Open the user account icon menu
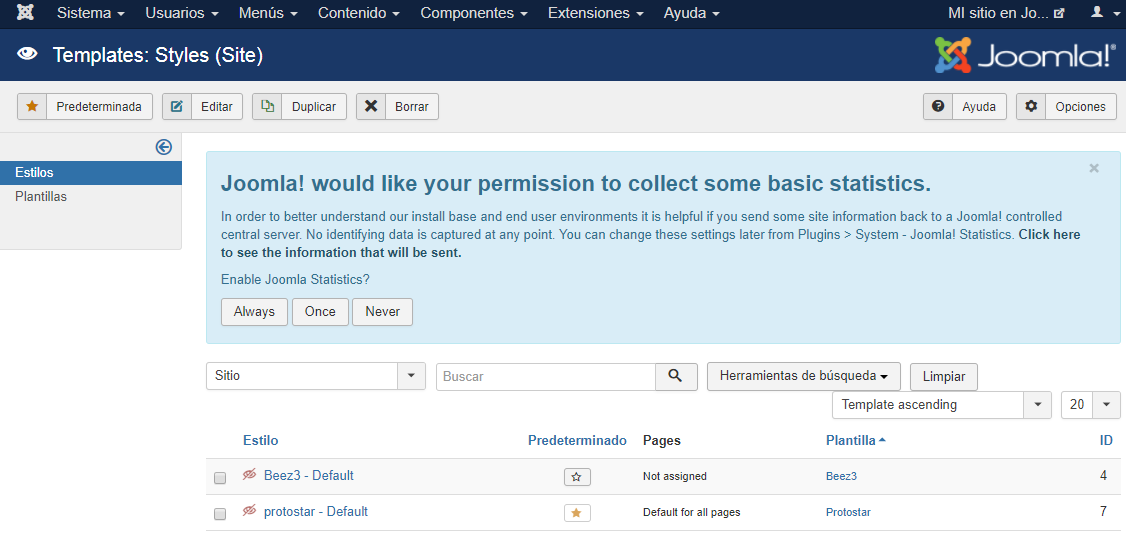This screenshot has width=1126, height=538. (x=1102, y=13)
